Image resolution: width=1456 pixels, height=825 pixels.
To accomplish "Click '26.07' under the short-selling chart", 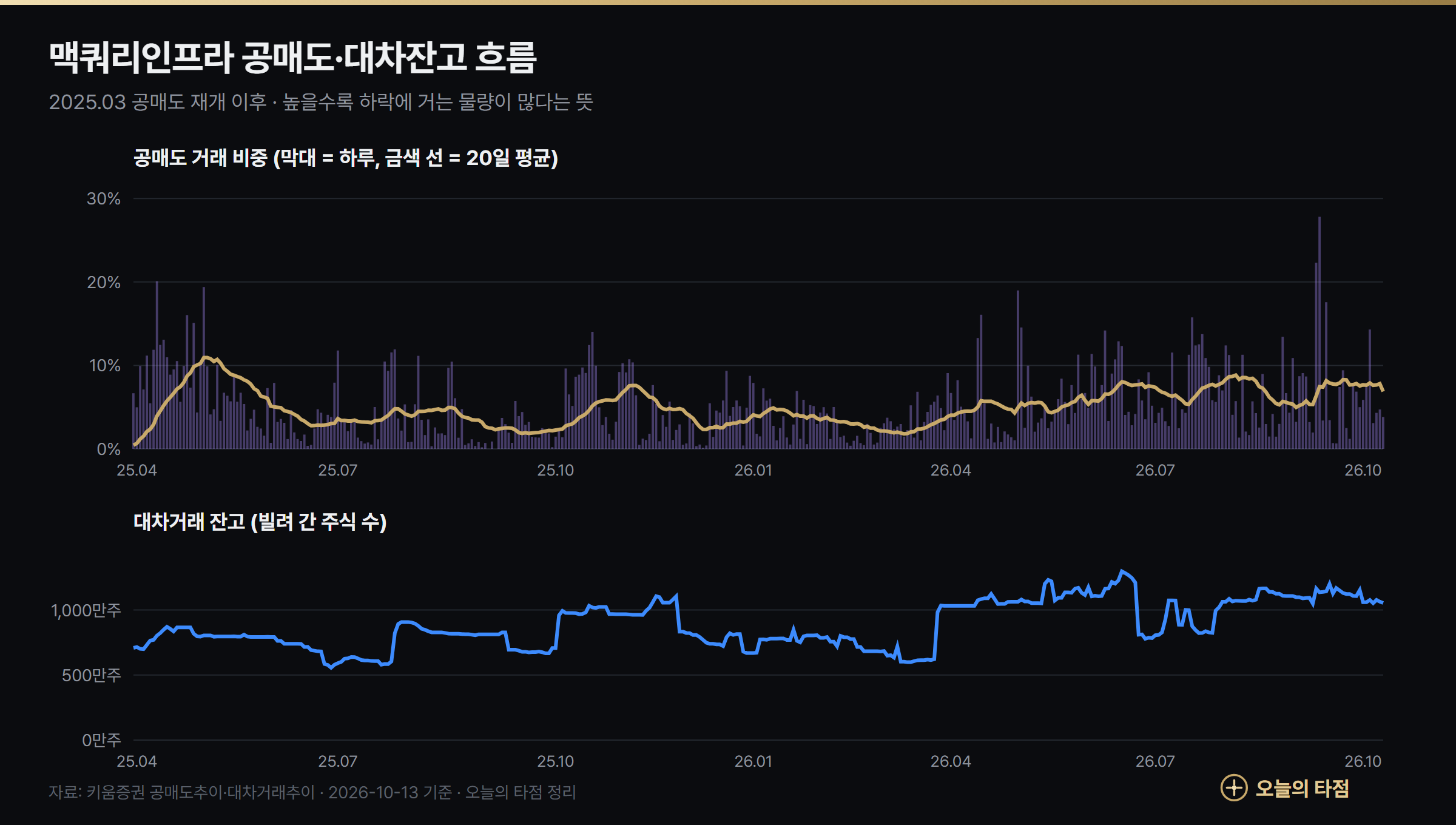I will pyautogui.click(x=1155, y=470).
